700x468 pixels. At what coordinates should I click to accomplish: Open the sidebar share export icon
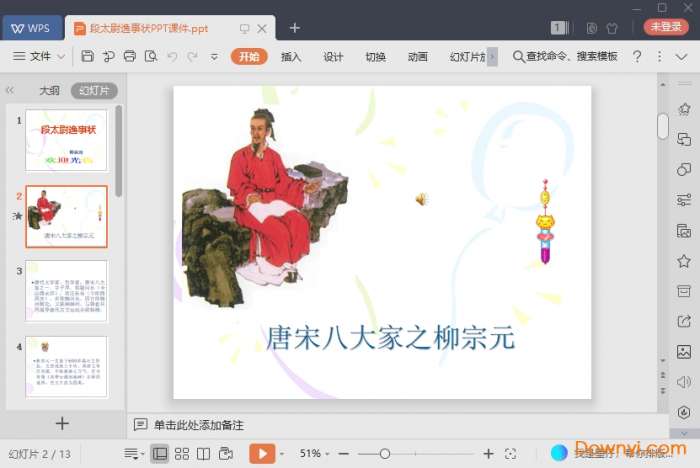[x=683, y=321]
